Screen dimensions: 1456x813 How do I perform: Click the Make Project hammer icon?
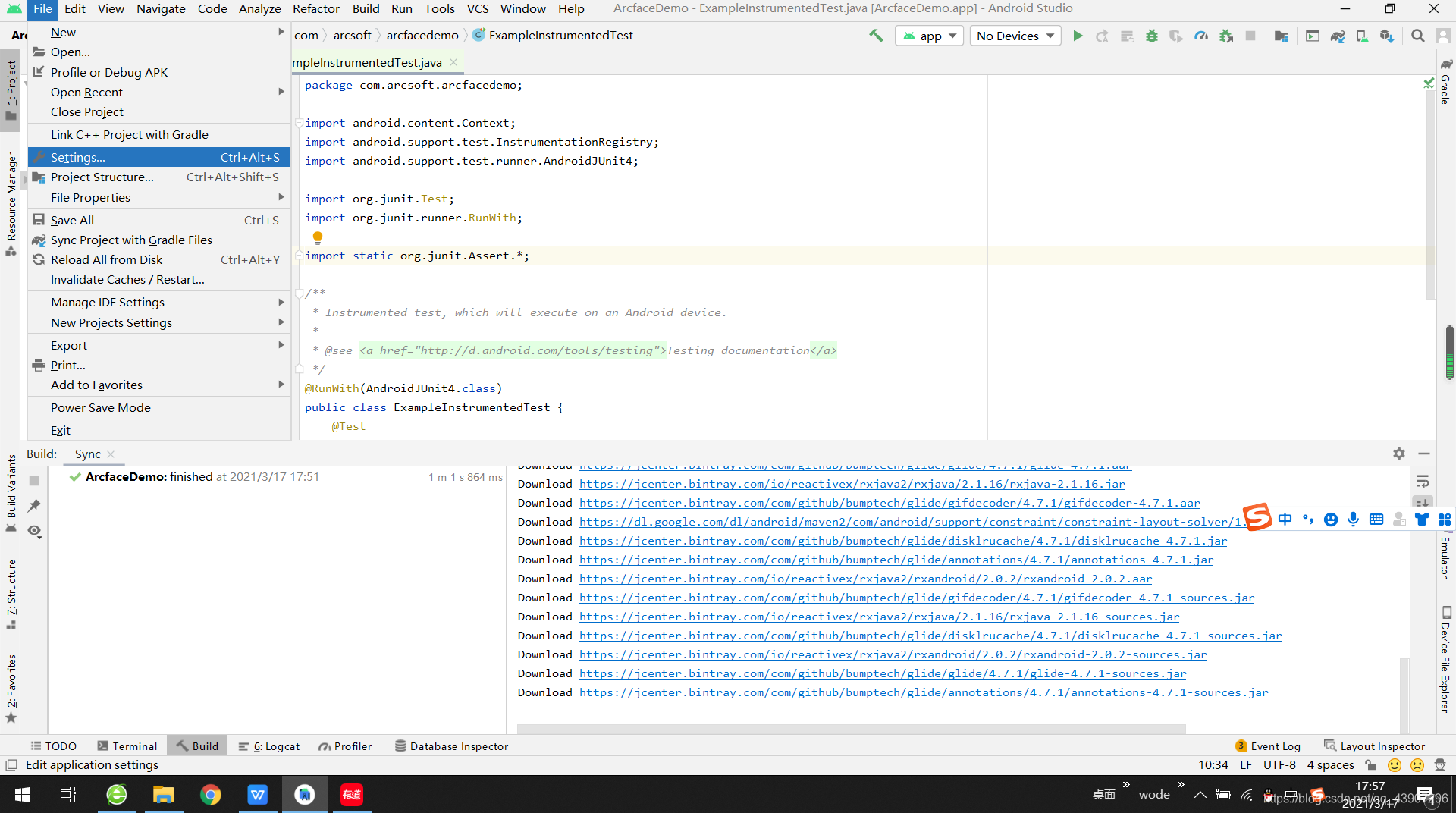coord(876,36)
